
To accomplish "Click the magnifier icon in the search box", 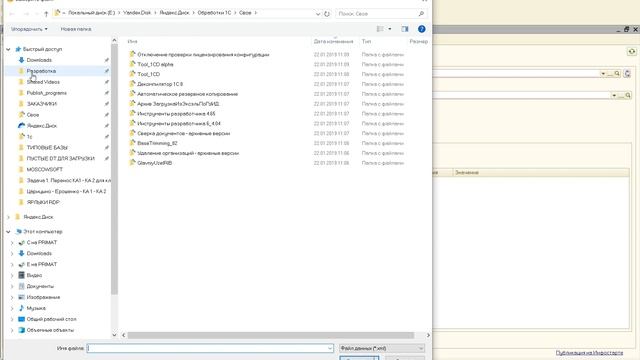I will pyautogui.click(x=421, y=14).
